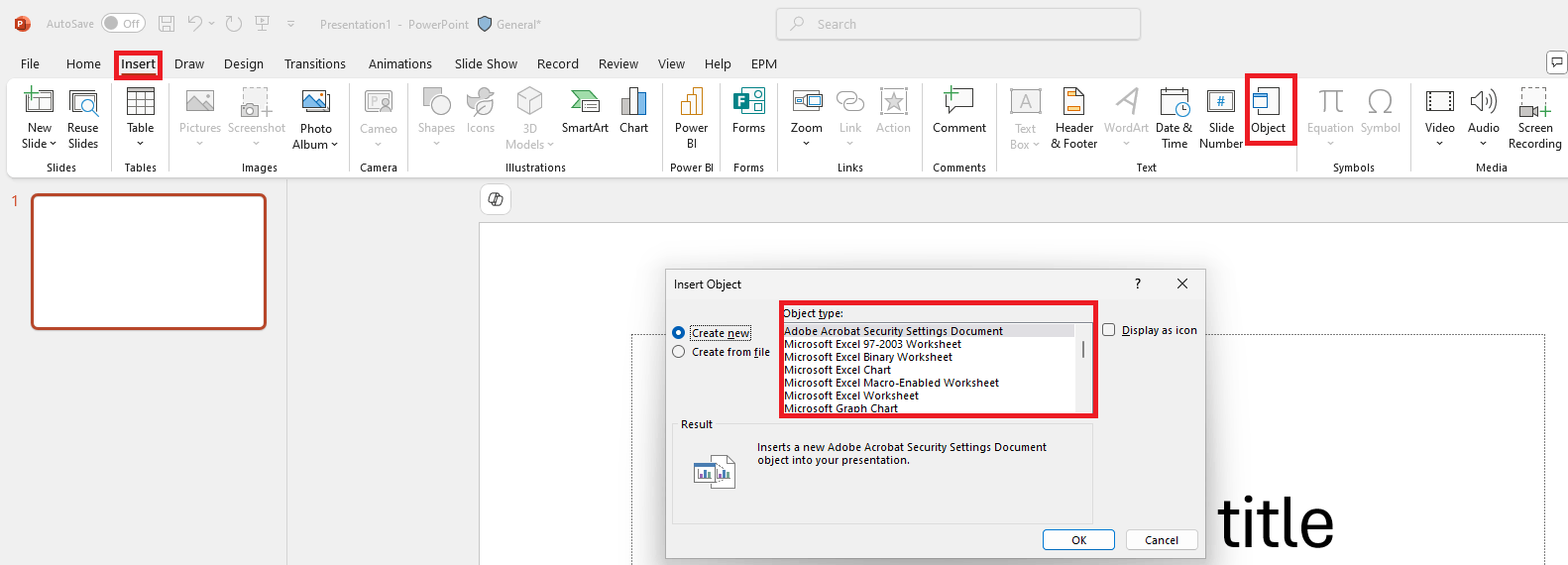Open Header & Footer settings
The height and width of the screenshot is (565, 1568).
1073,118
